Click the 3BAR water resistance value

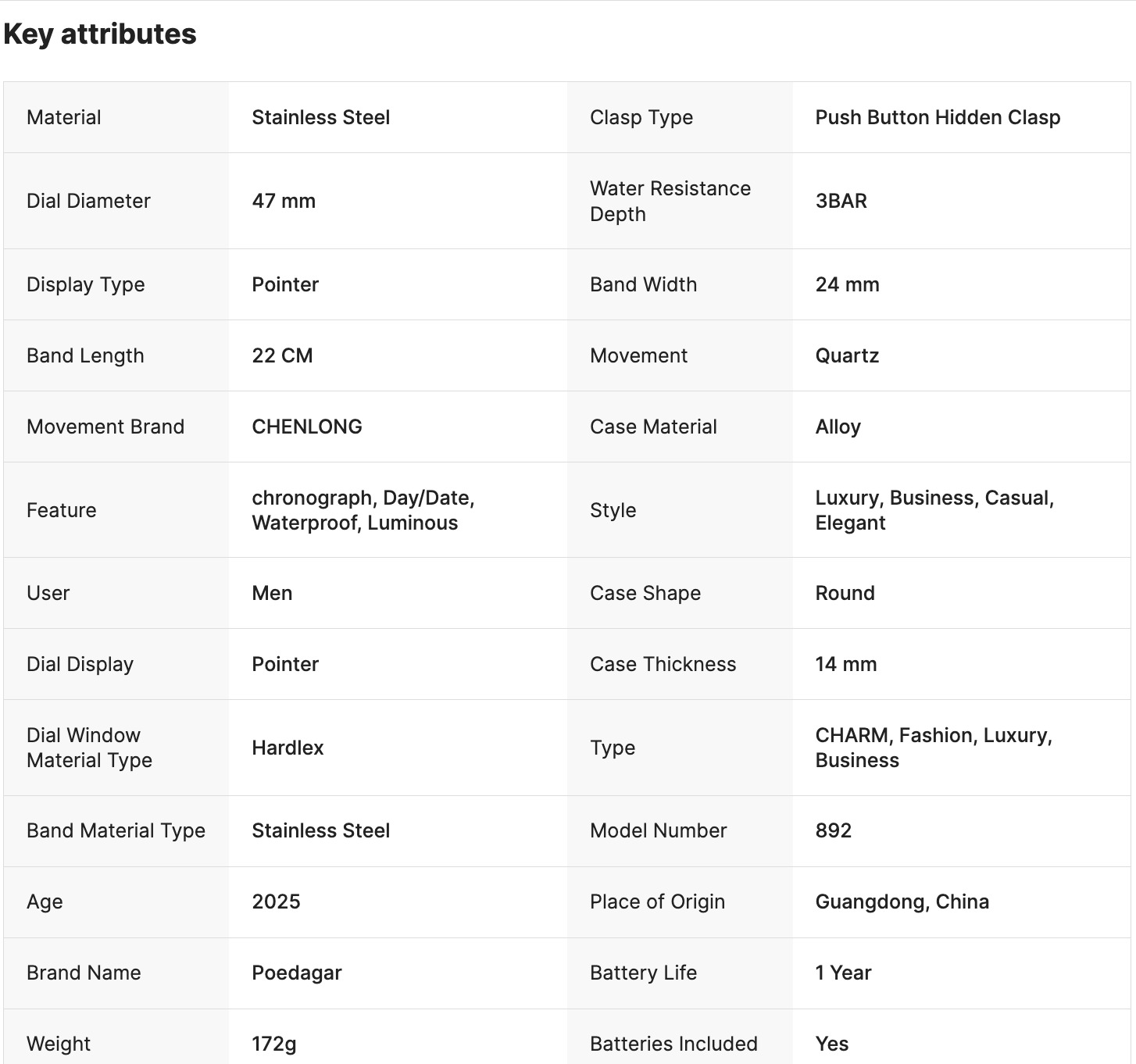click(841, 201)
